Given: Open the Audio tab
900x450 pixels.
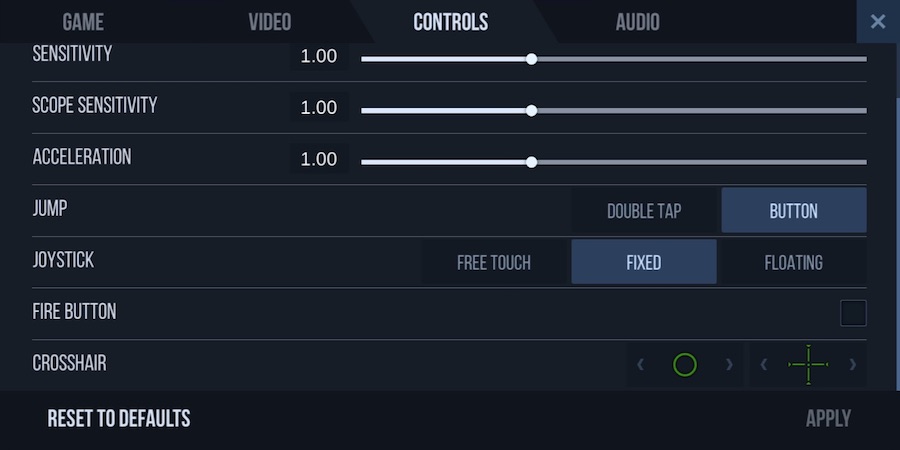Looking at the screenshot, I should pos(638,22).
